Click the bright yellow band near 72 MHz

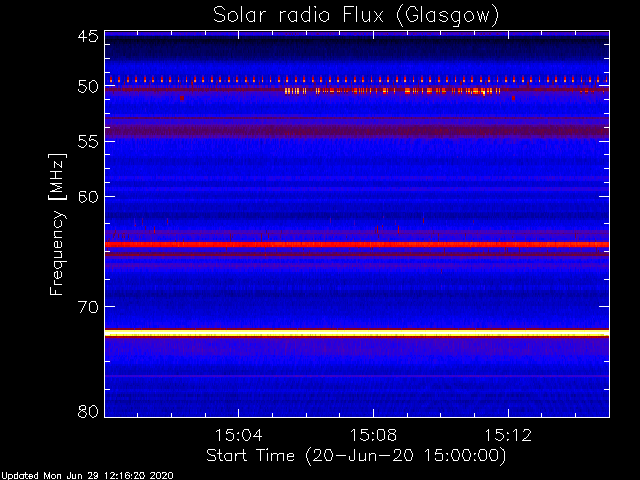(x=357, y=333)
